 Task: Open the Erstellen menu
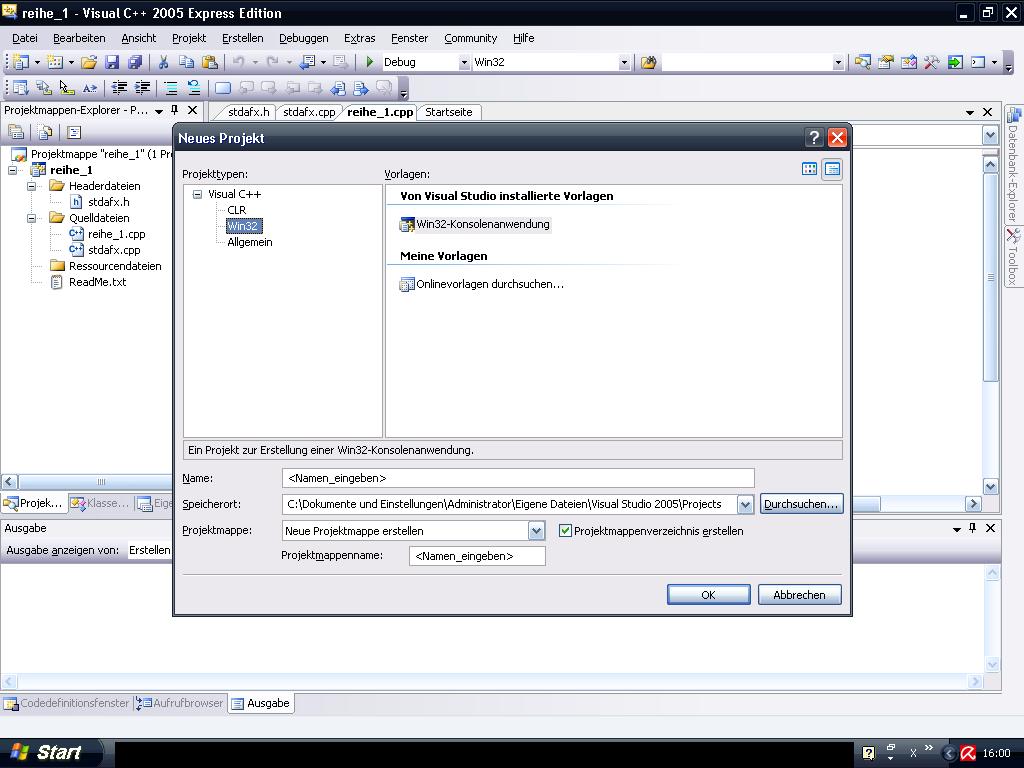(x=242, y=38)
